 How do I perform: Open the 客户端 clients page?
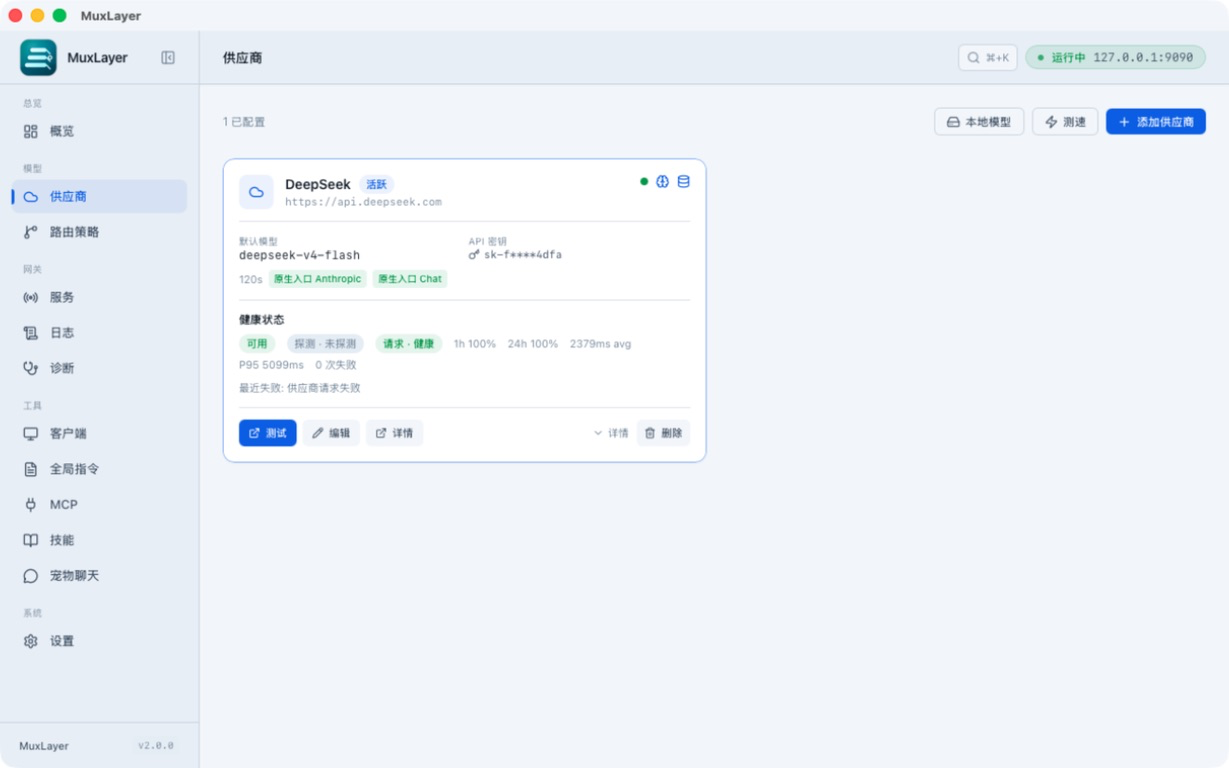(99, 434)
